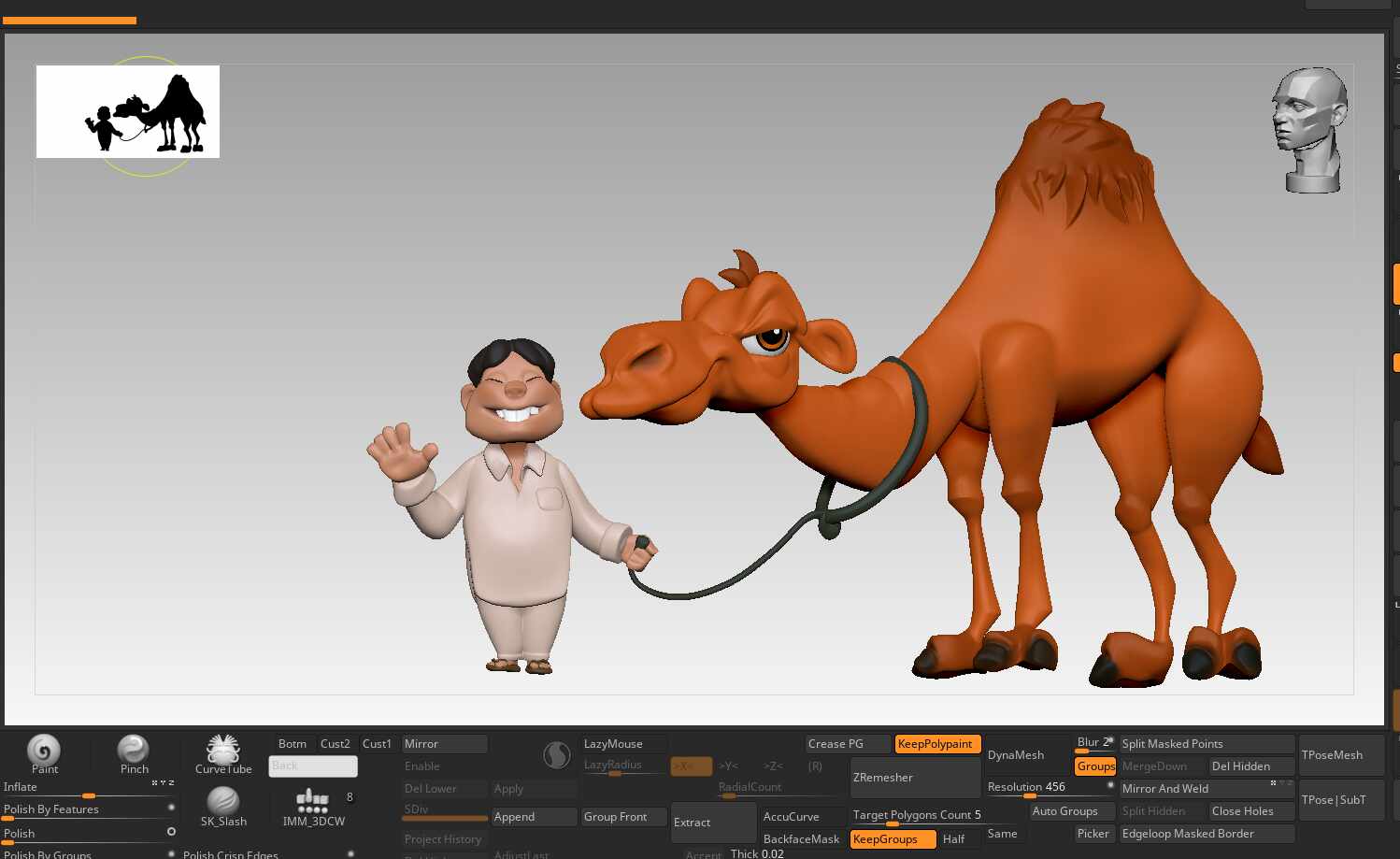Click TPoseMesh button
The width and height of the screenshot is (1400, 859).
pos(1341,755)
